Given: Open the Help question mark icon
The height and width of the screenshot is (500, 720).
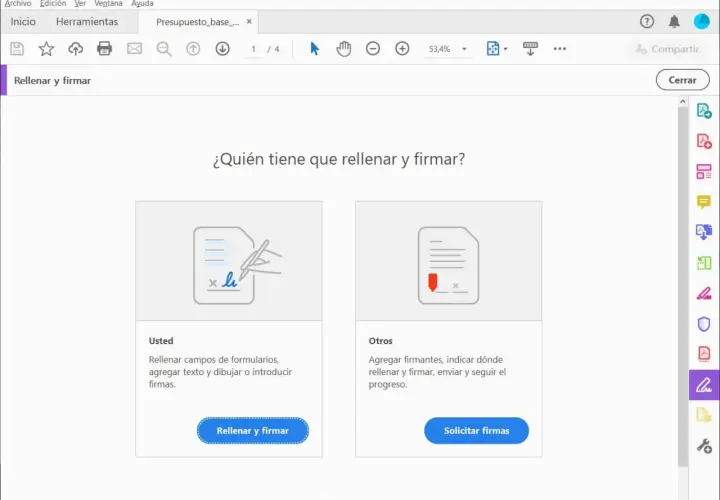Looking at the screenshot, I should [x=647, y=21].
